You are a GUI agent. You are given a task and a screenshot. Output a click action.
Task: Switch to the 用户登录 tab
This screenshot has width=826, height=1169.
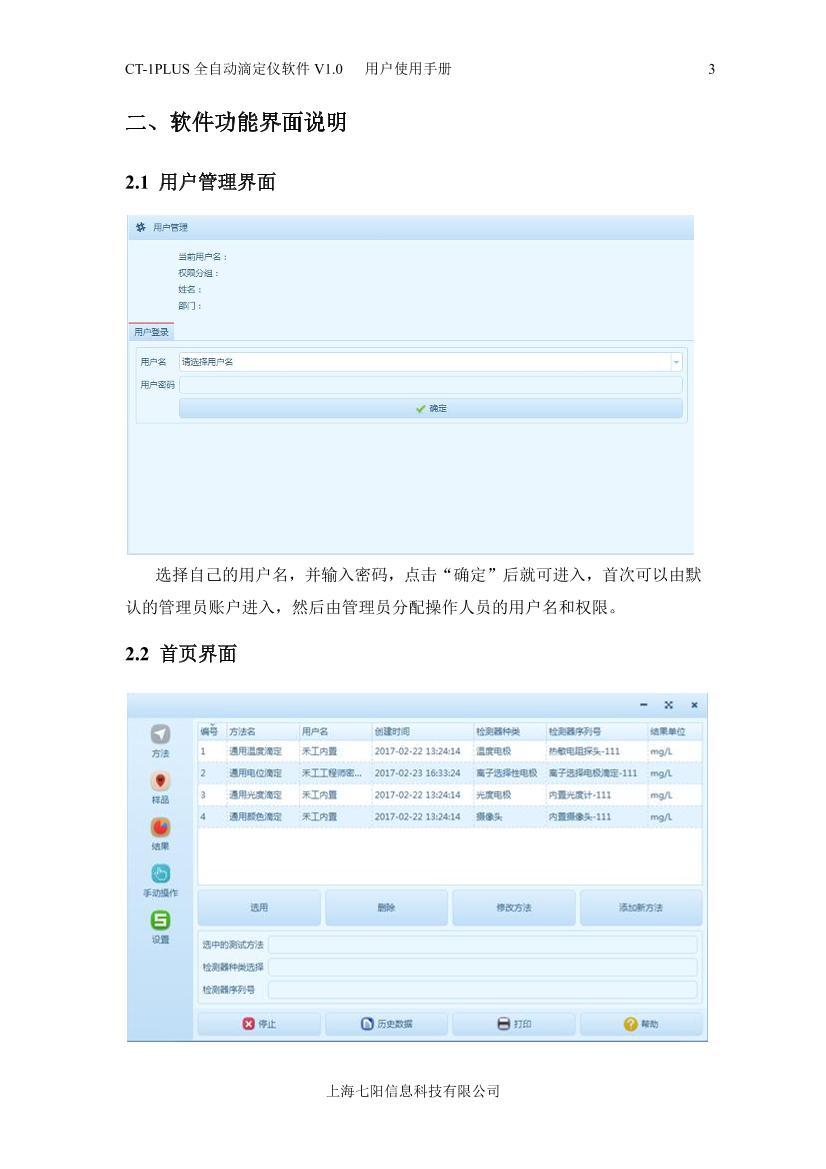coord(151,332)
